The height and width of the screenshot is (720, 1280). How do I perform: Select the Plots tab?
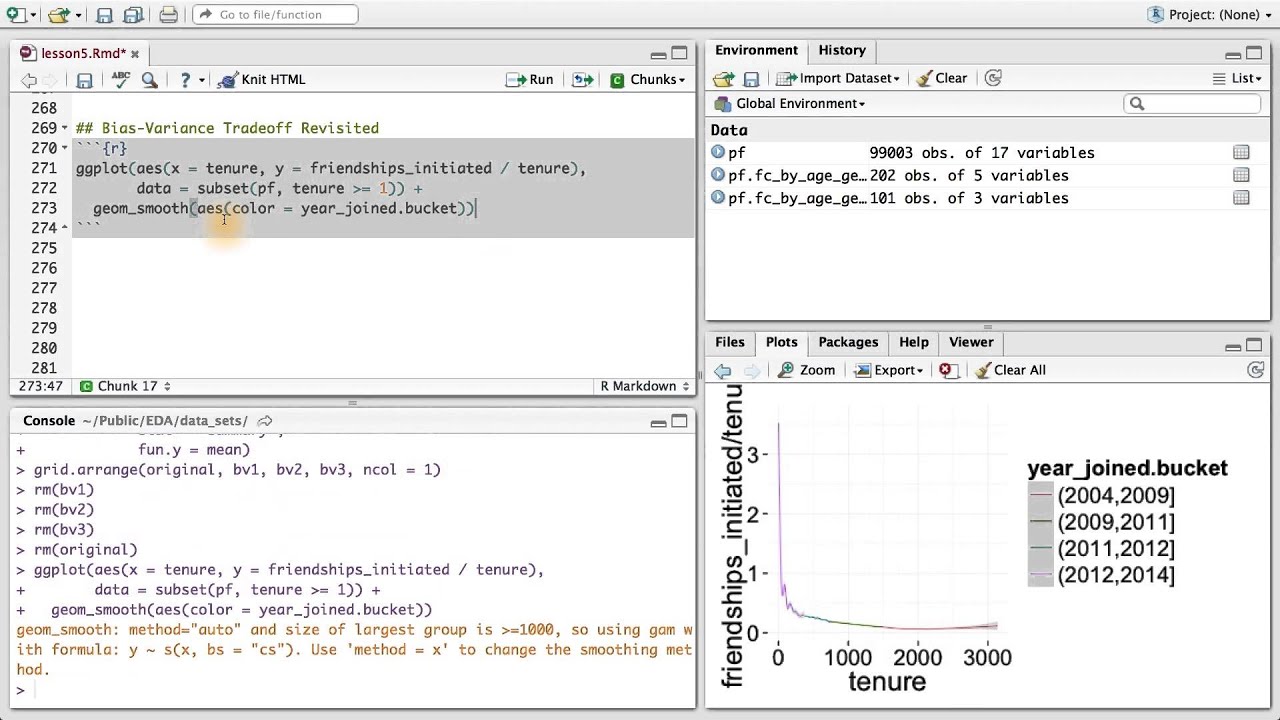pos(781,342)
